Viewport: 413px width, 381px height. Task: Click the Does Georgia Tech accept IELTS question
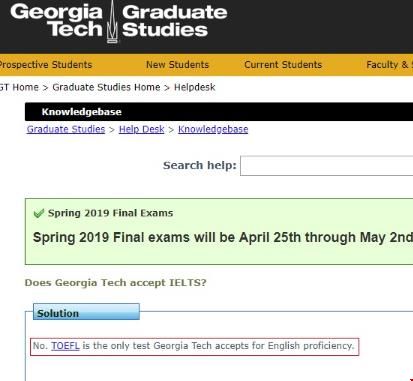click(x=115, y=283)
